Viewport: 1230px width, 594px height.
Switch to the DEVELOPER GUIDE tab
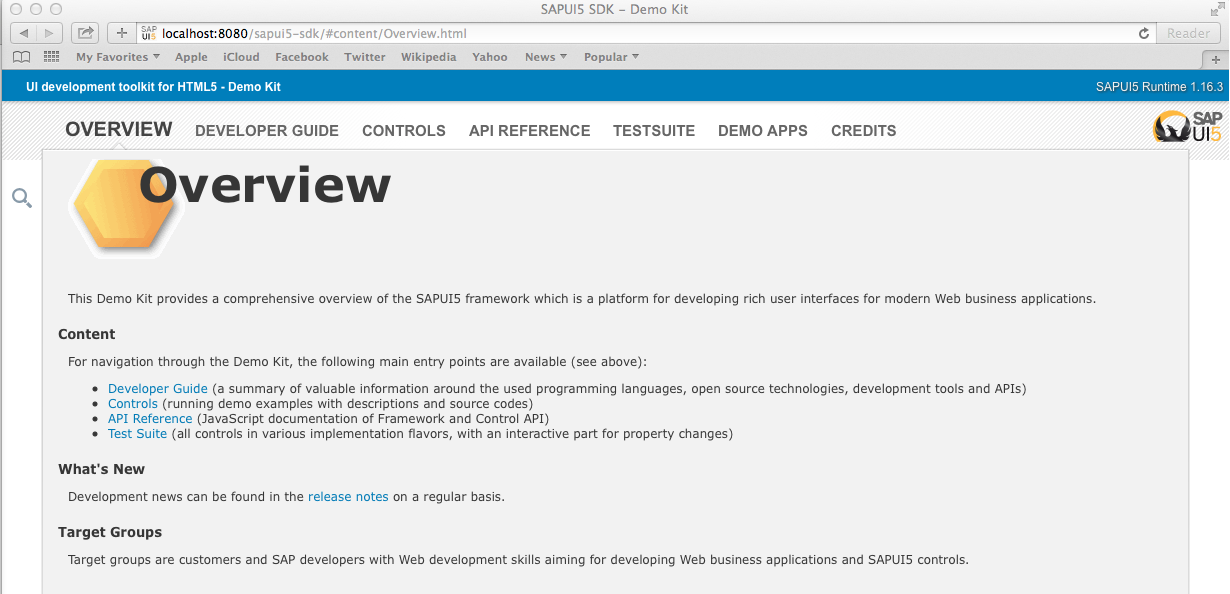267,131
